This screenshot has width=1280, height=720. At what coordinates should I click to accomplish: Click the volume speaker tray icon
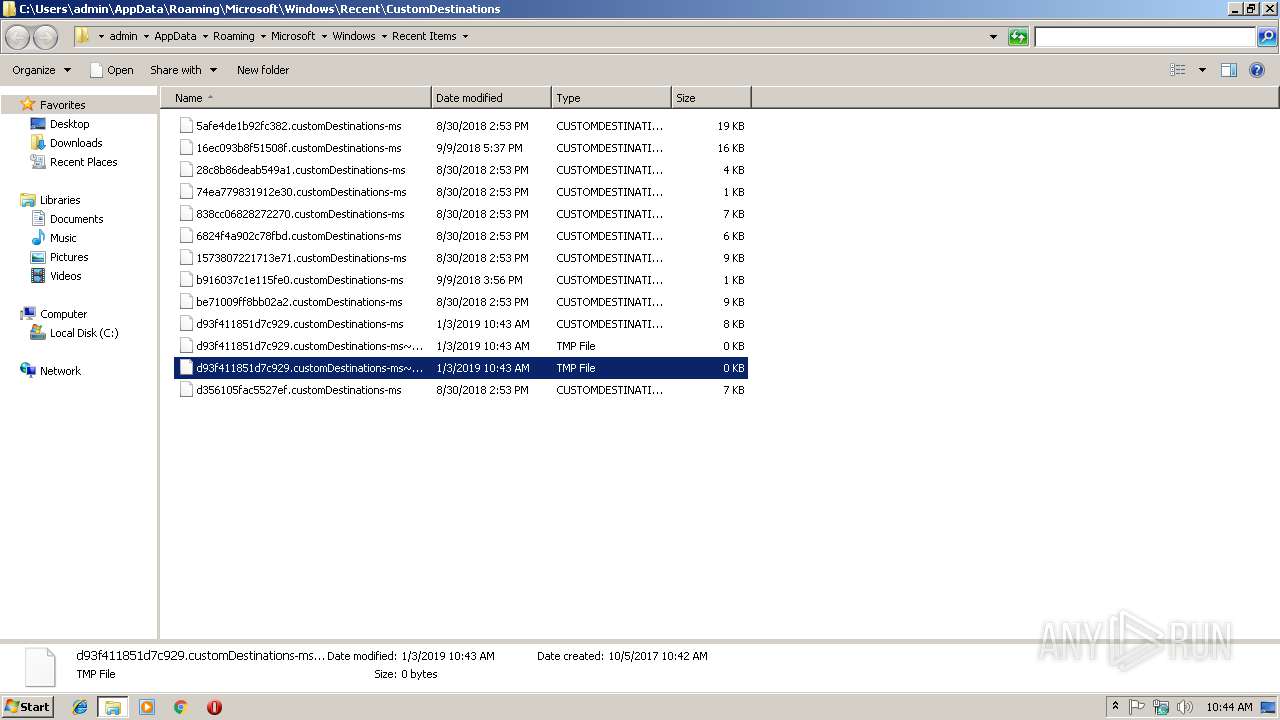pos(1185,707)
